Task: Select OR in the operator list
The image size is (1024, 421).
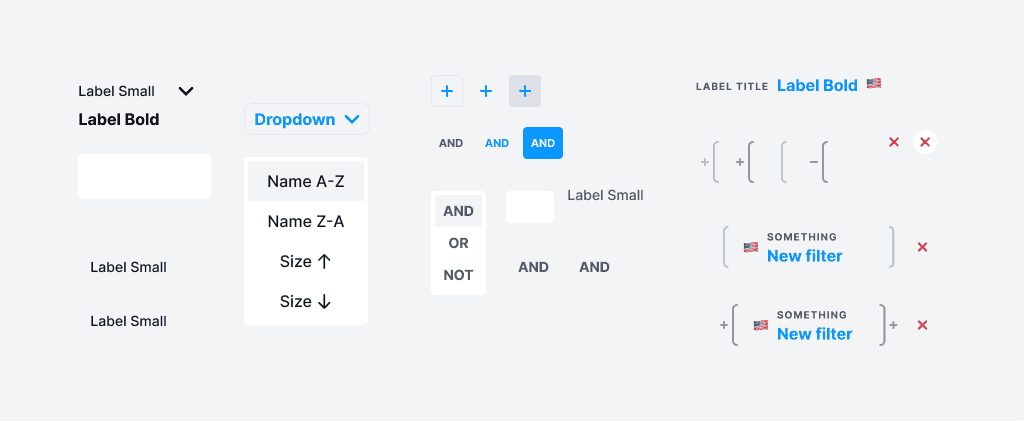Action: [x=458, y=243]
